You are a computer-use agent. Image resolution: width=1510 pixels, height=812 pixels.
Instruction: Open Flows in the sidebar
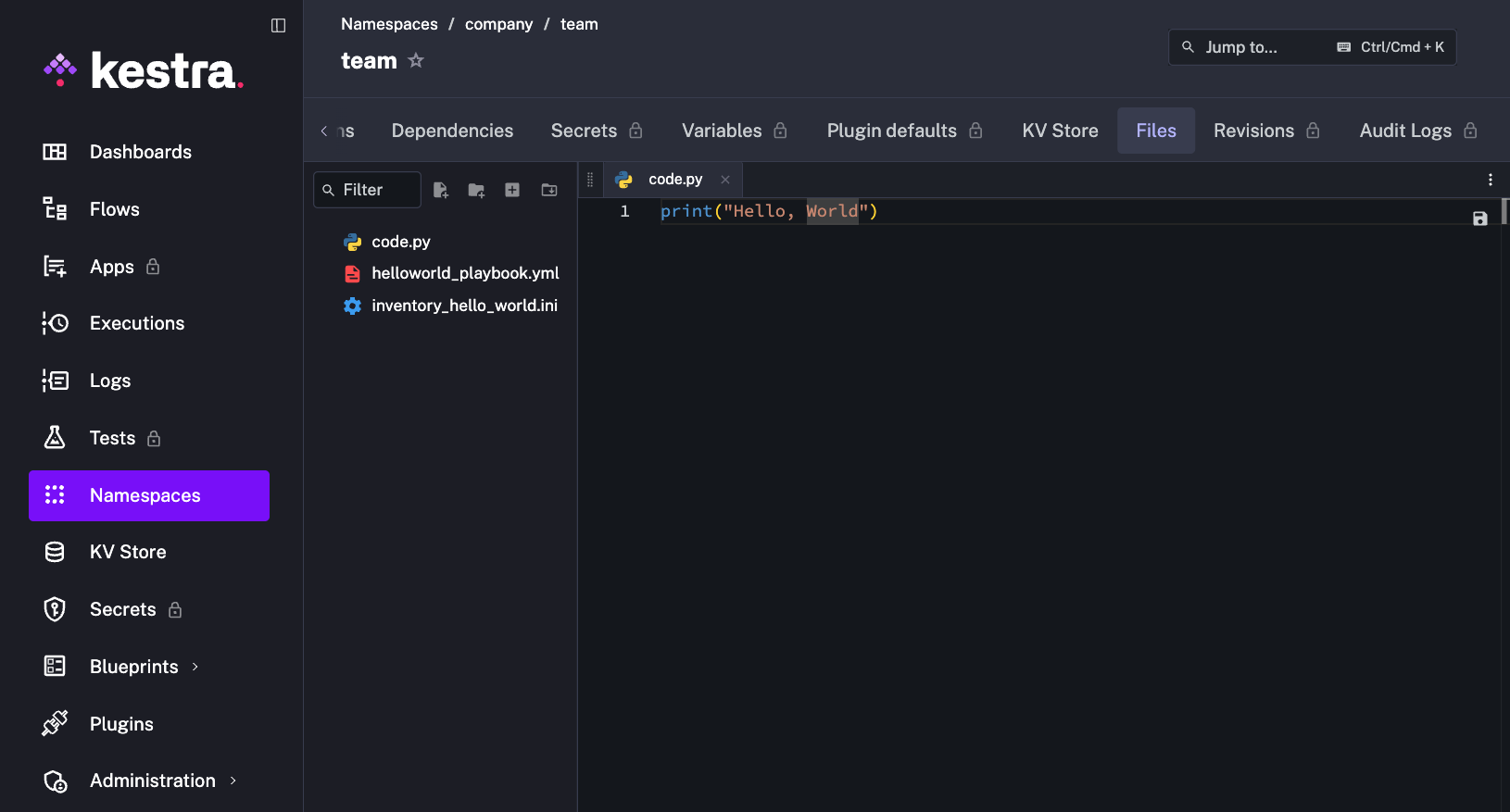[x=149, y=209]
